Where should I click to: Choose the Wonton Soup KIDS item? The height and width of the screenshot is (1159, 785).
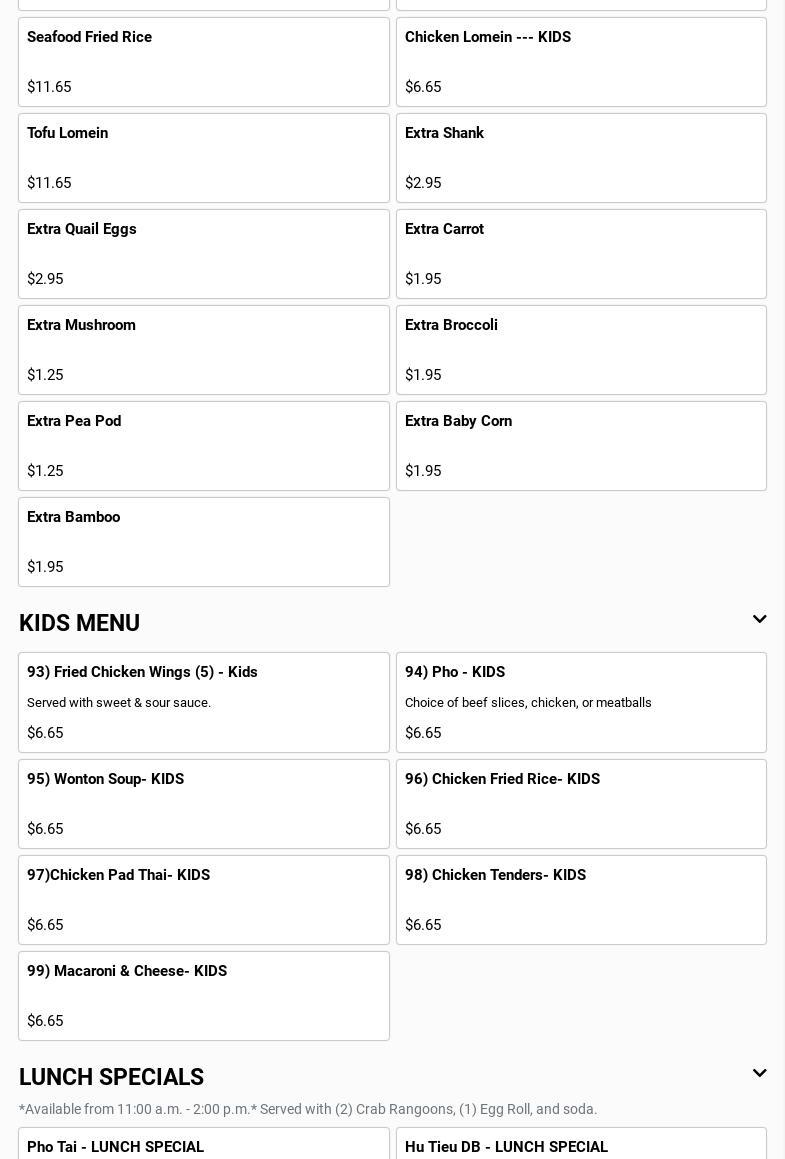pyautogui.click(x=204, y=804)
